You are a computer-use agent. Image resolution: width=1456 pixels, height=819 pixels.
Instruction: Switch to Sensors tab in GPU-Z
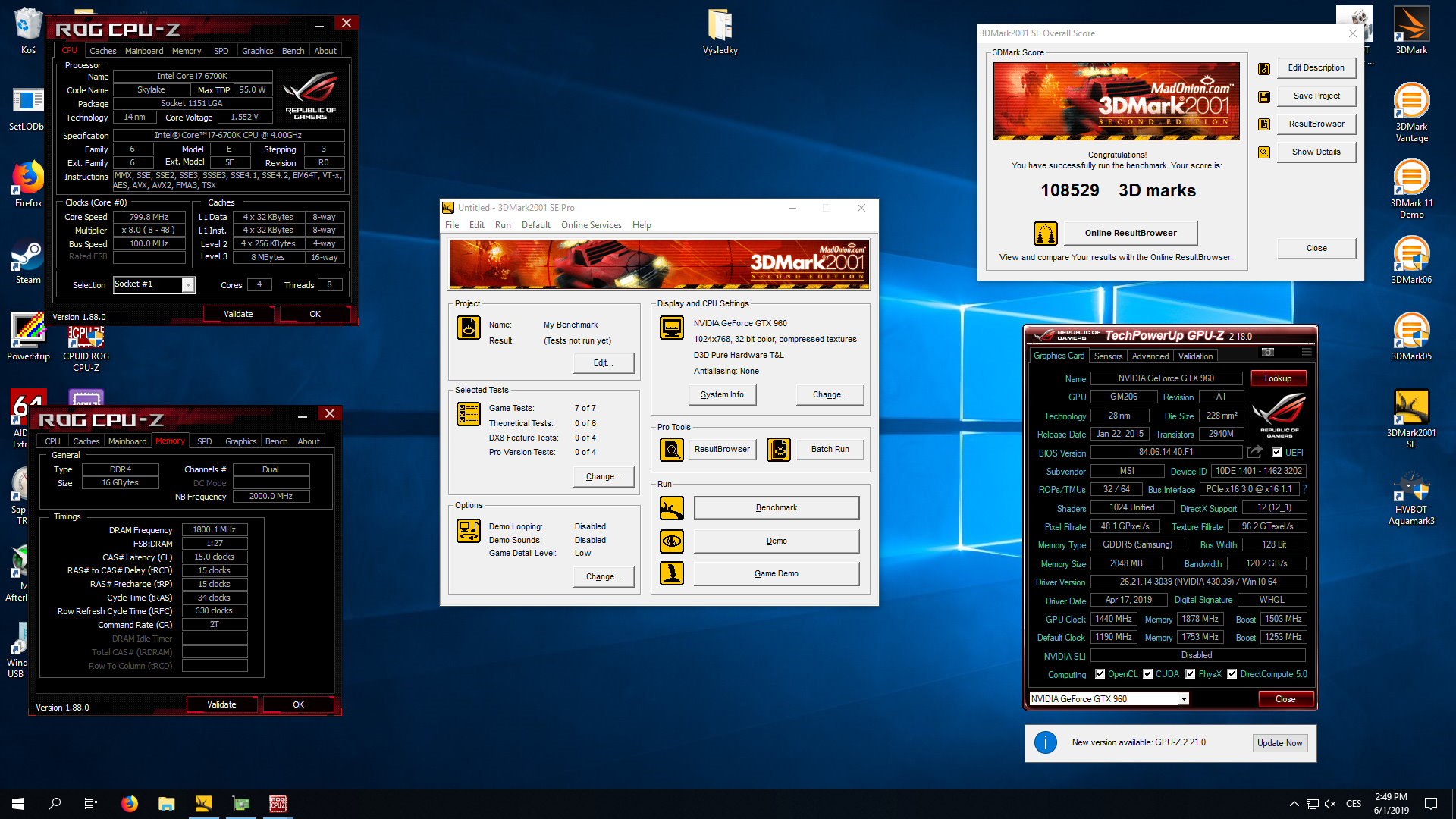[x=1108, y=356]
